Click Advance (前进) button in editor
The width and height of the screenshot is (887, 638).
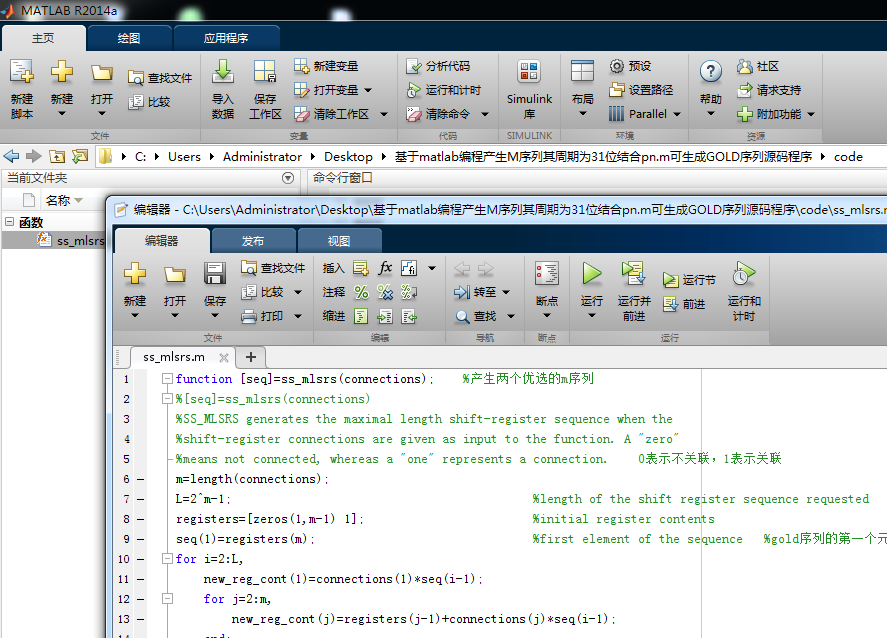[x=684, y=304]
